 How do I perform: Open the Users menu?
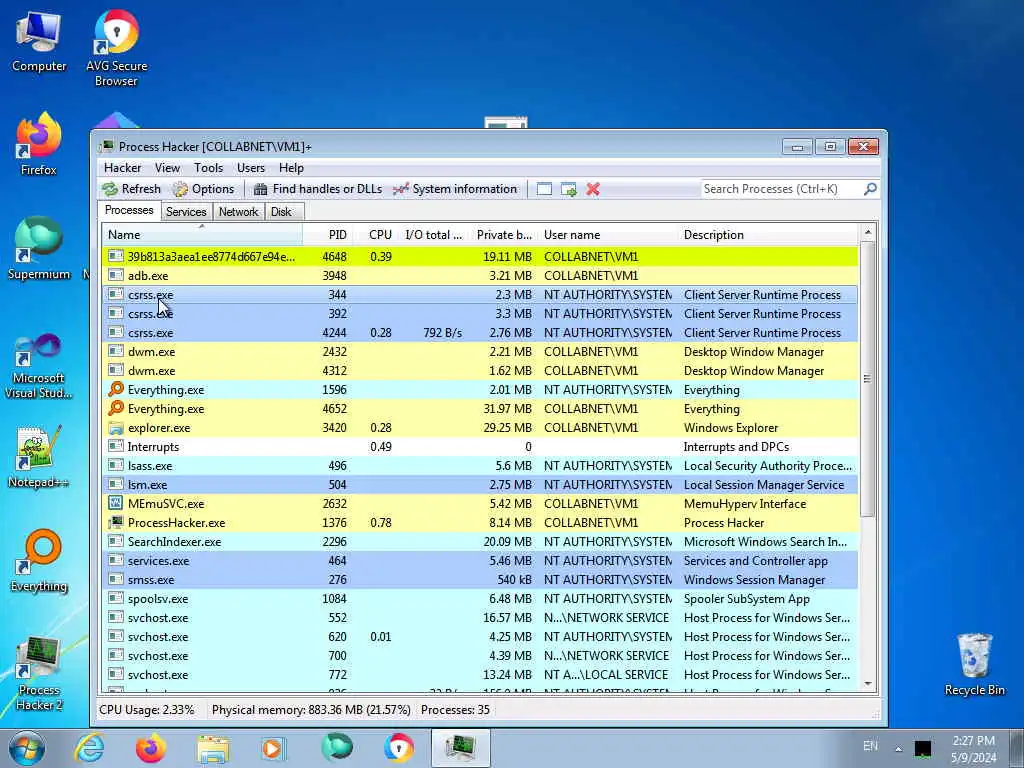pyautogui.click(x=251, y=168)
